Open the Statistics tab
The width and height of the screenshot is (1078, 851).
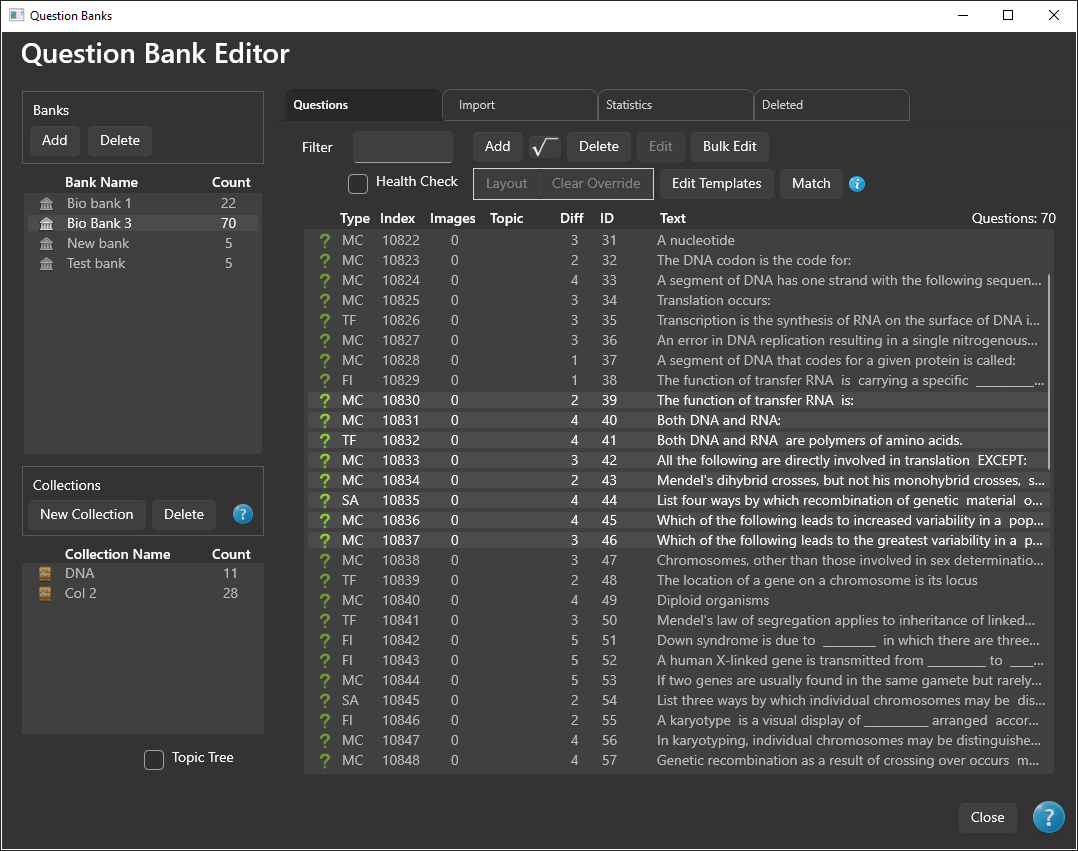click(675, 105)
